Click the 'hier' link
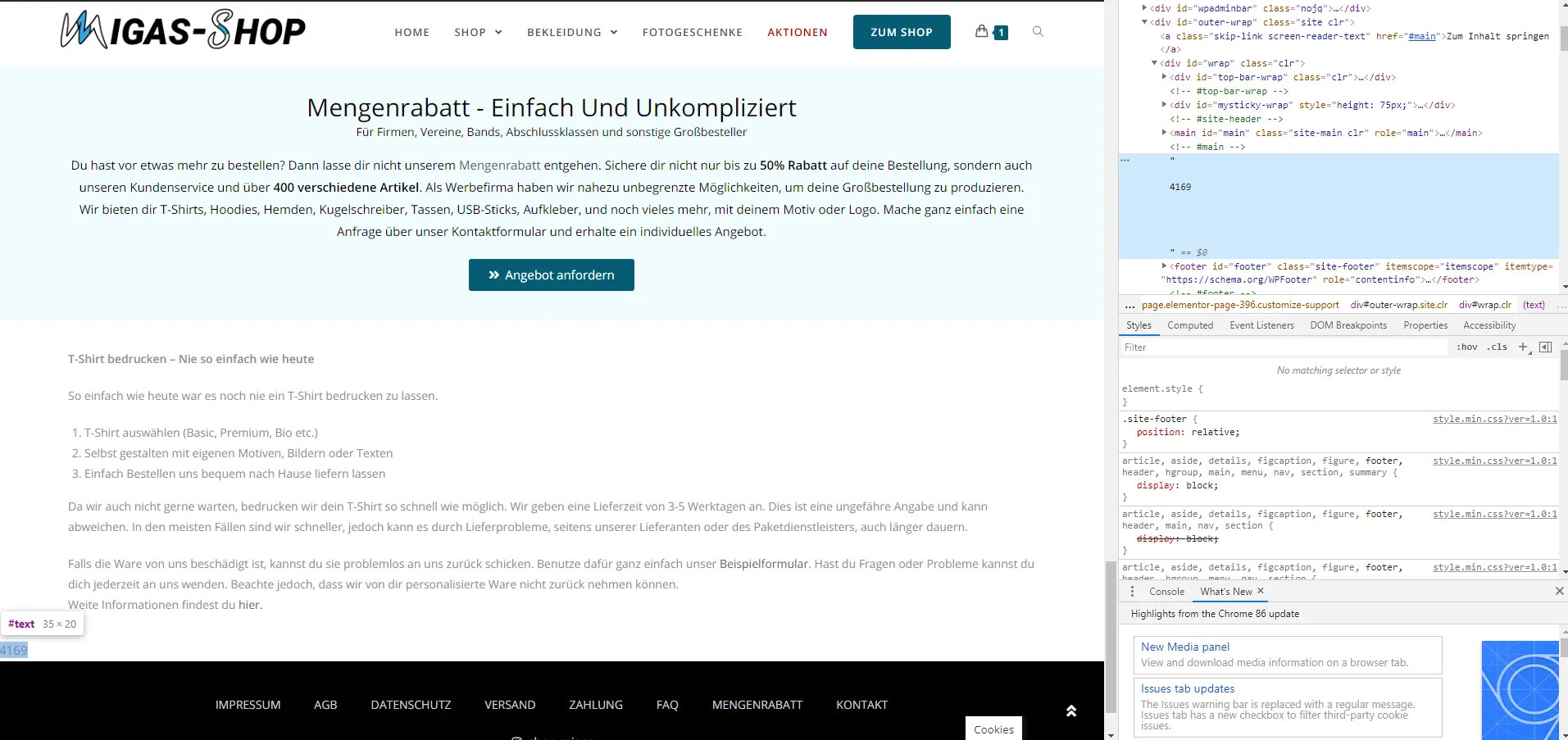Viewport: 1568px width, 740px height. coord(249,605)
